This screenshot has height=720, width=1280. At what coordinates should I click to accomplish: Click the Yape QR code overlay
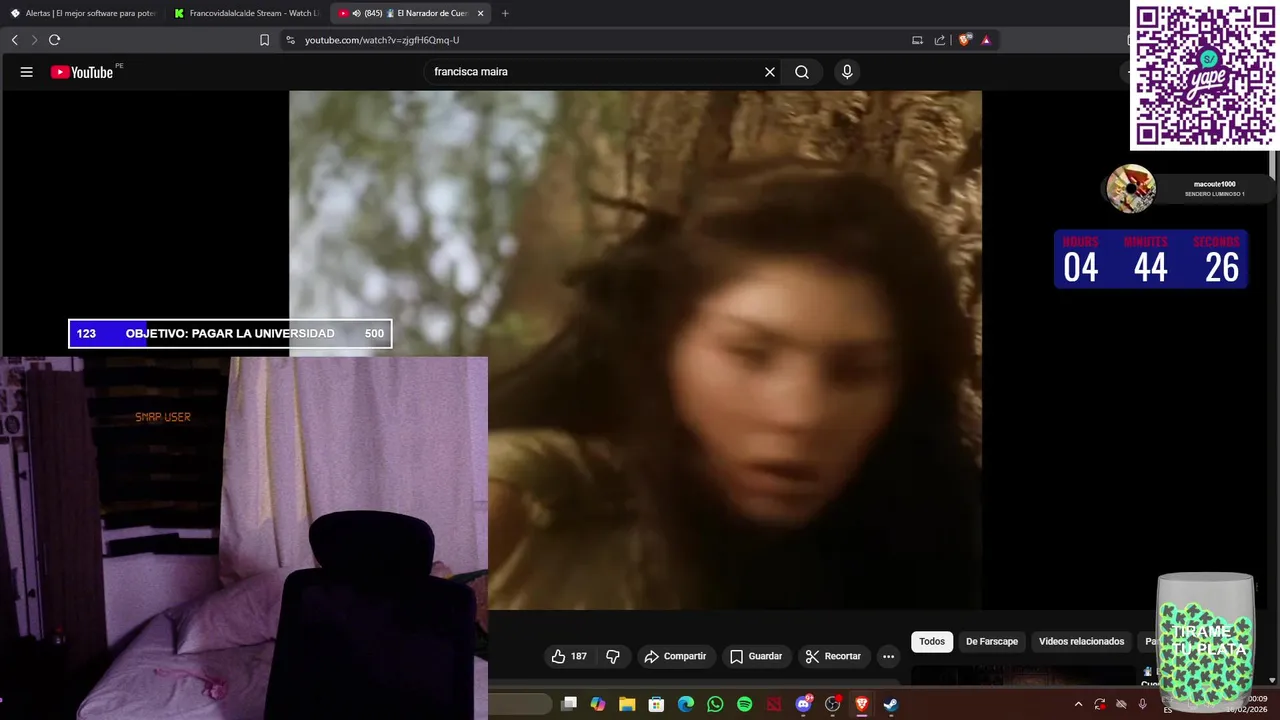[1205, 75]
